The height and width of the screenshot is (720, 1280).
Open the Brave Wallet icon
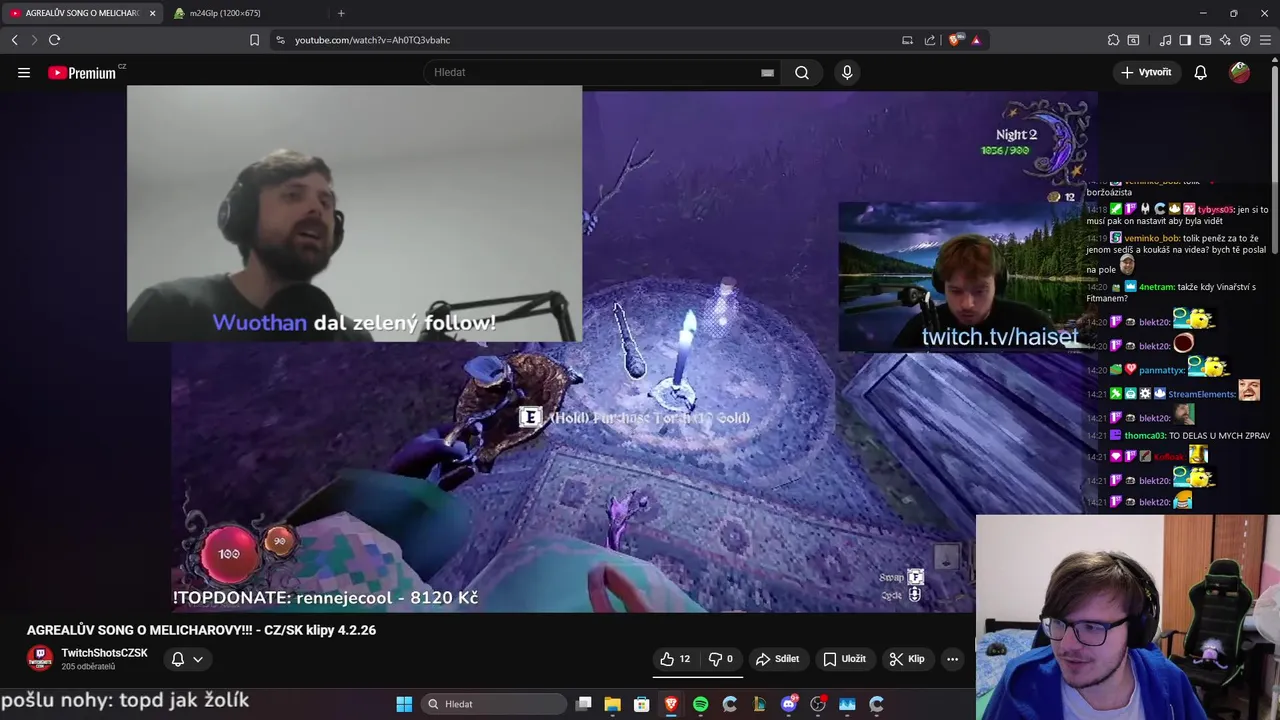tap(1205, 40)
